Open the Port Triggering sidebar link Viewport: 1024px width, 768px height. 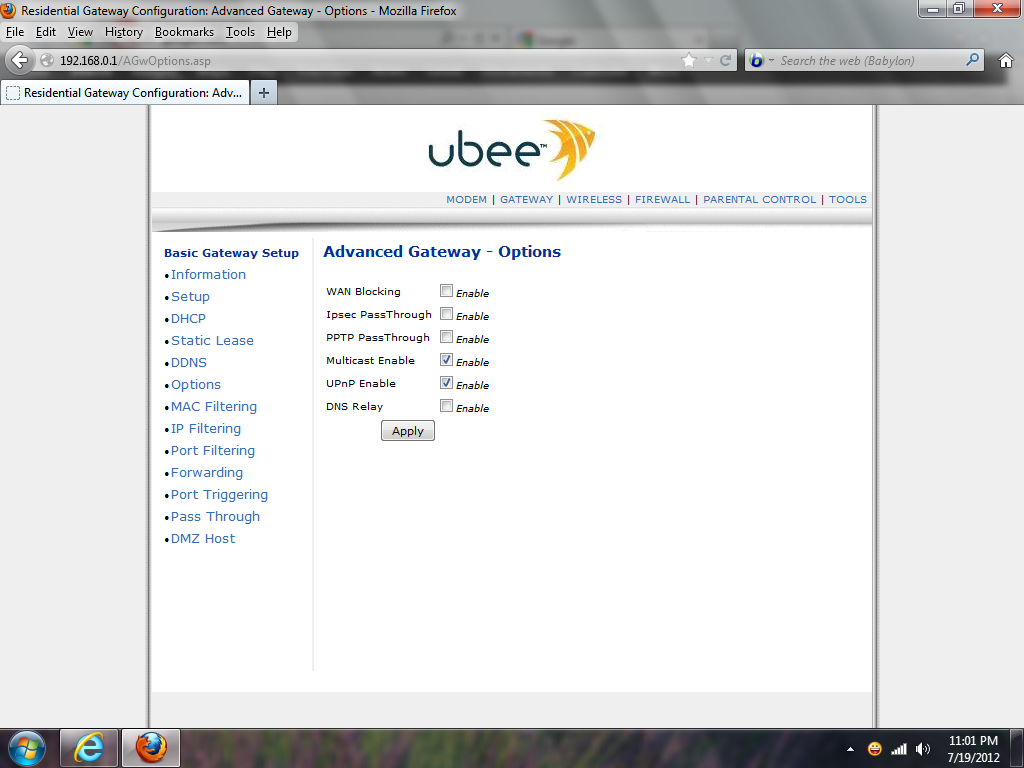[219, 494]
